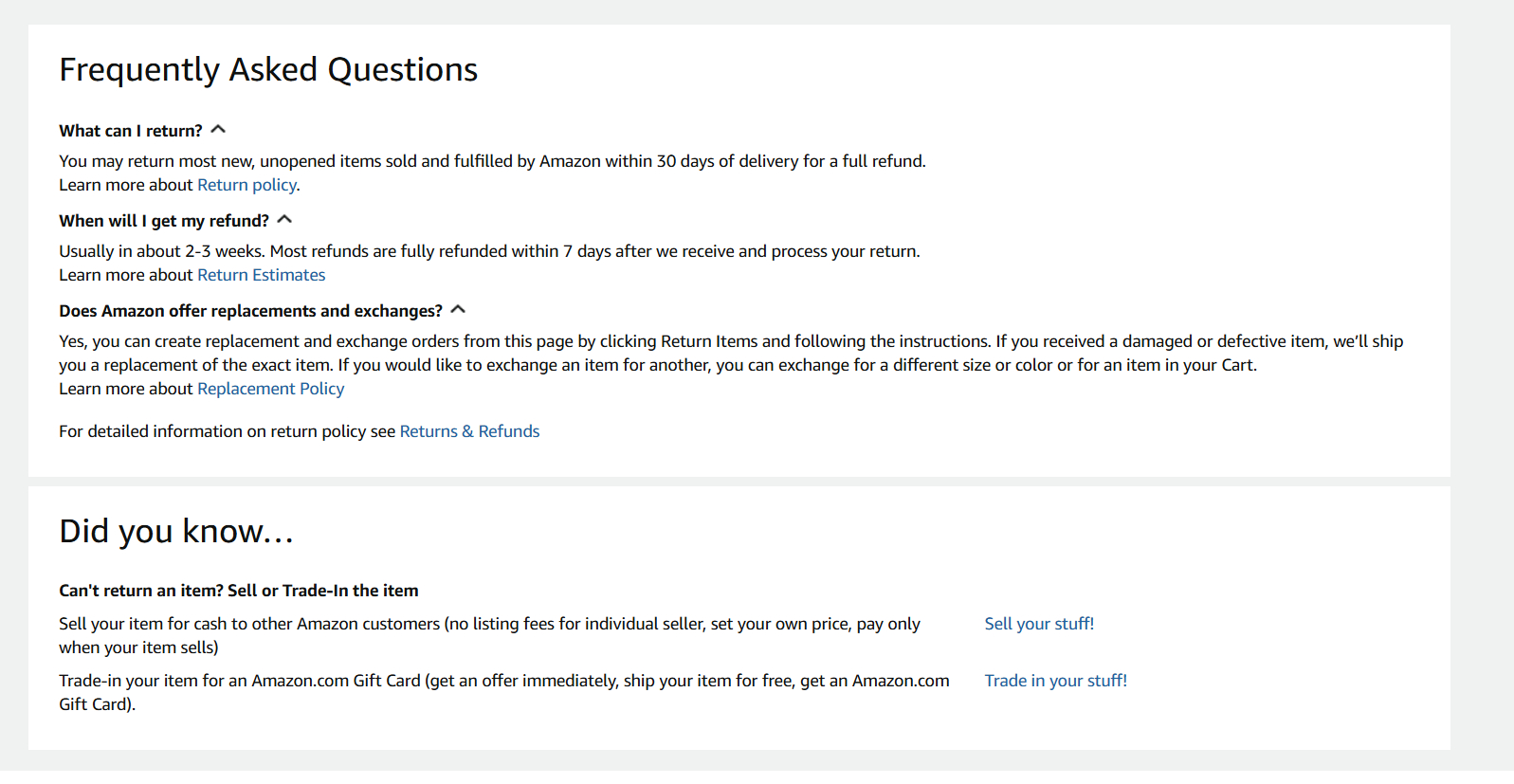
Task: Open the Return policy link
Action: pyautogui.click(x=246, y=185)
